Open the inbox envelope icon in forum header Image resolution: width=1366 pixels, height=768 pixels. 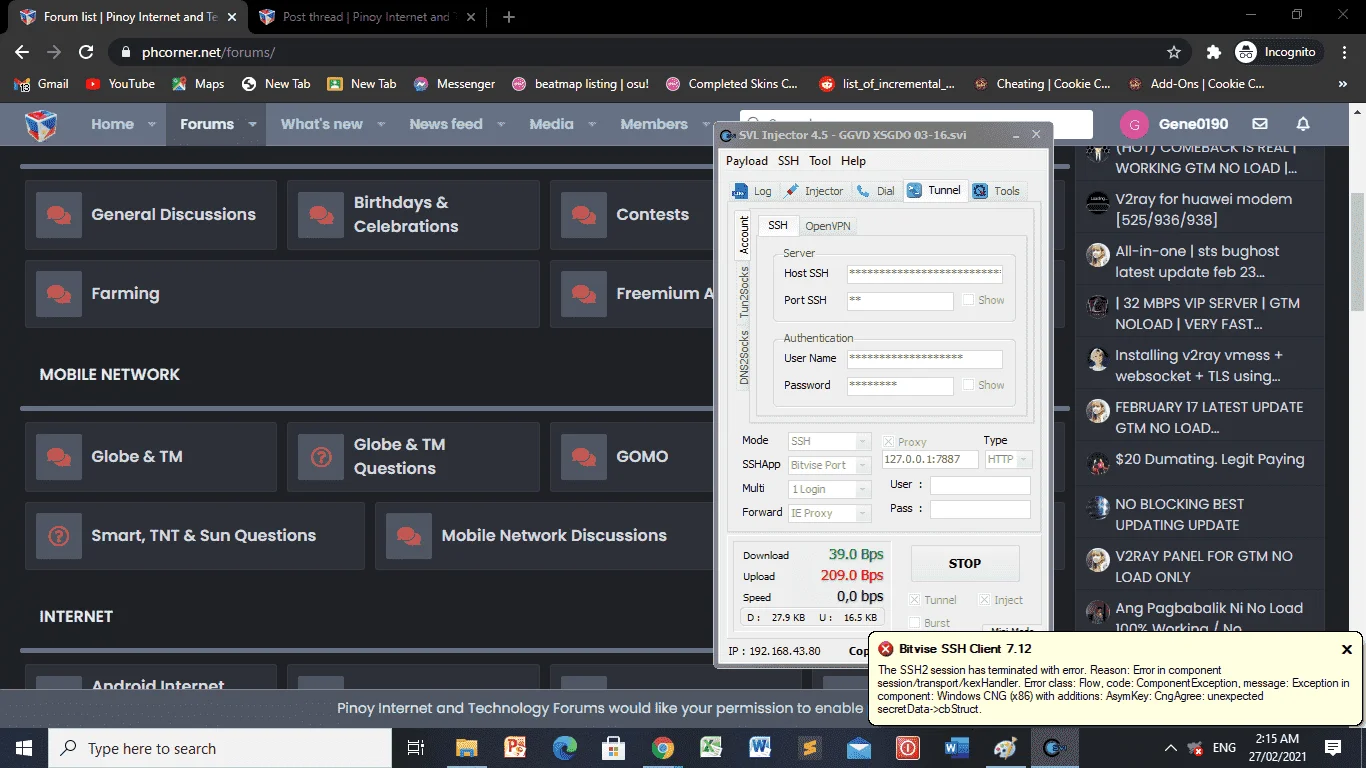[x=1260, y=124]
